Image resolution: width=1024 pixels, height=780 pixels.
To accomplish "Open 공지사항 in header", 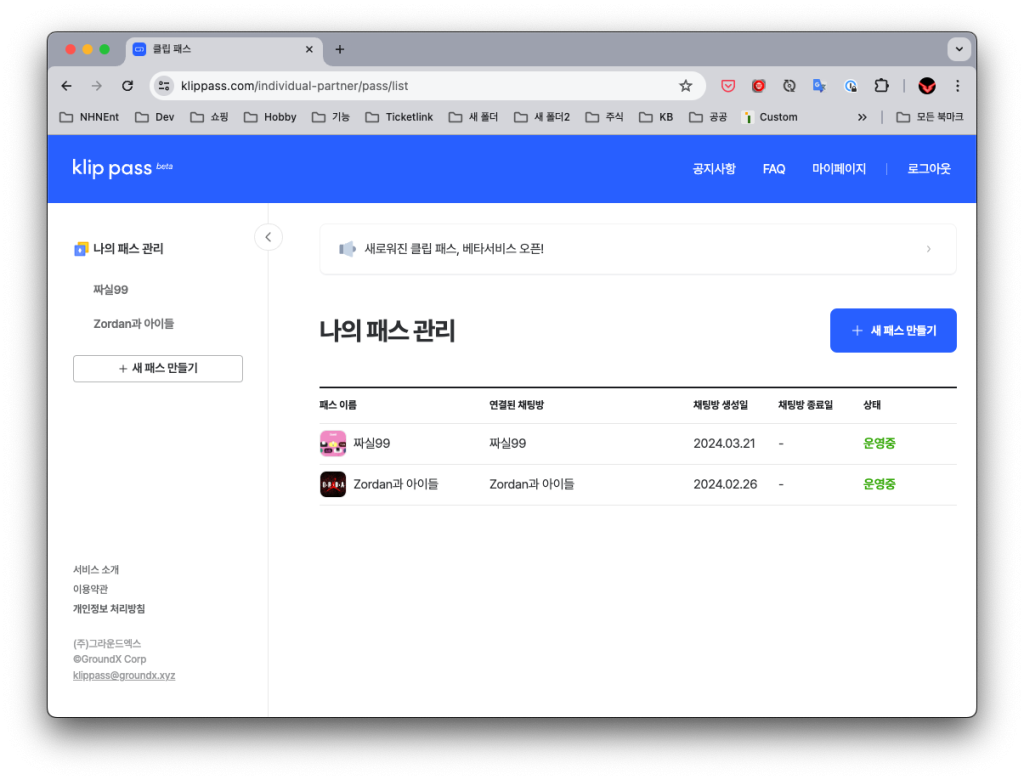I will point(714,169).
